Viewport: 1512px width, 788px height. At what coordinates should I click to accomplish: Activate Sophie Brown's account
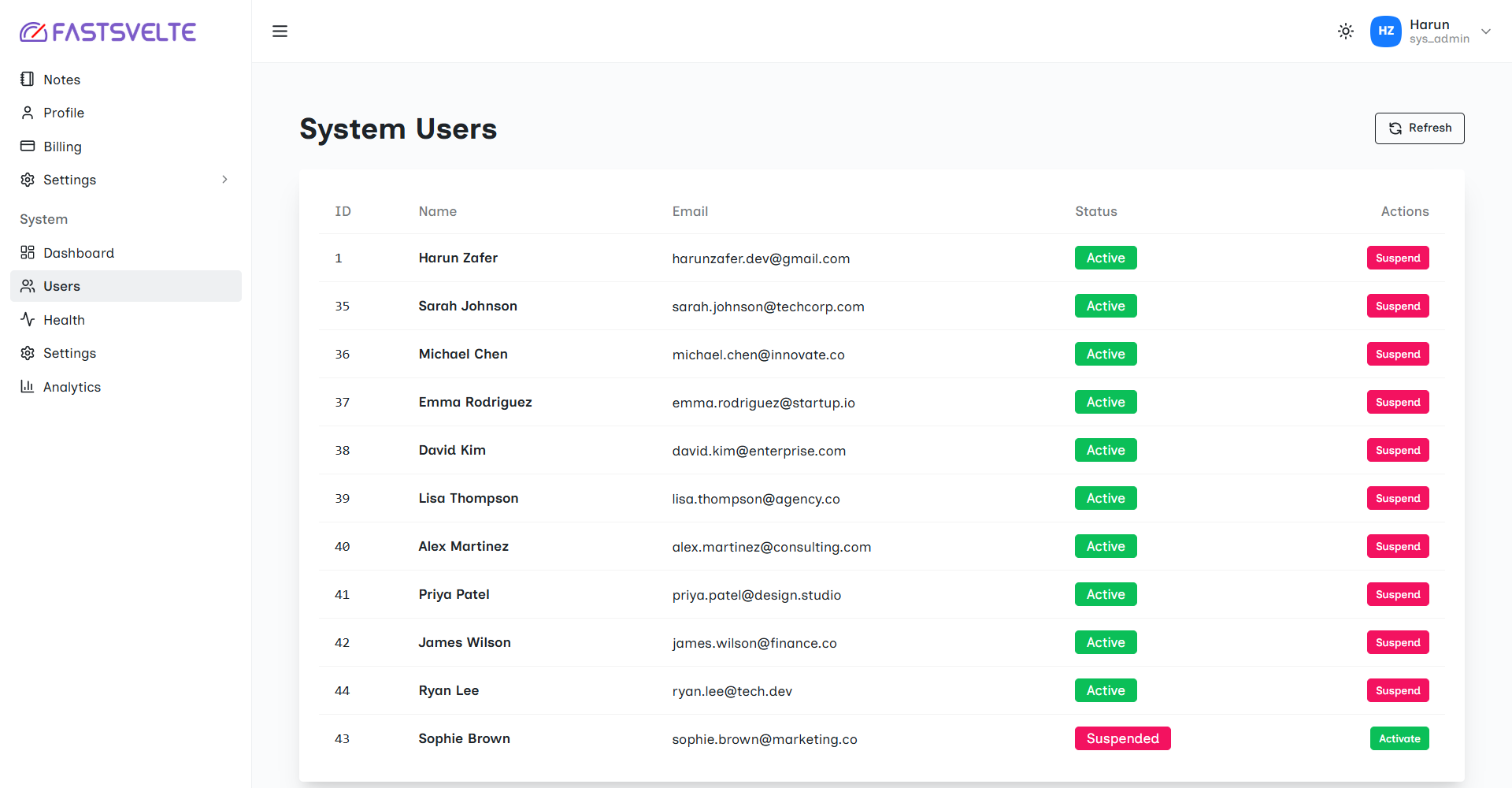[x=1399, y=738]
